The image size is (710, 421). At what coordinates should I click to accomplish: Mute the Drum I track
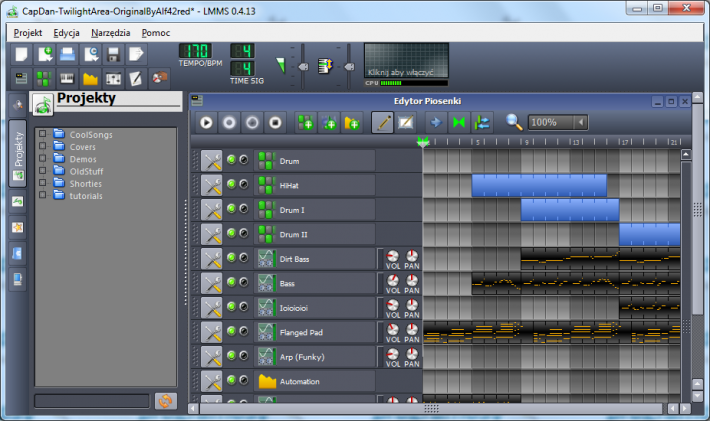click(x=231, y=209)
